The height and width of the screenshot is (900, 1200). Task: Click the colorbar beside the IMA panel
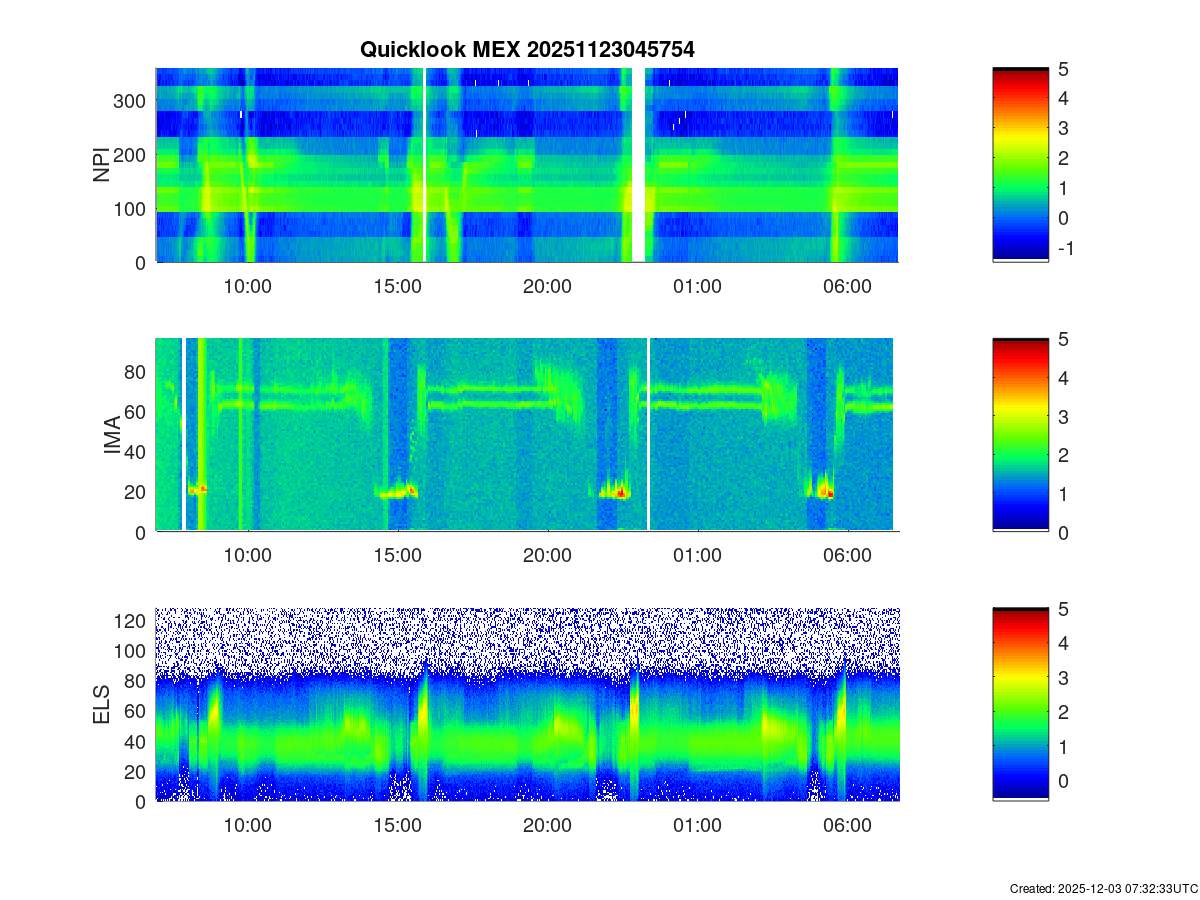(1020, 435)
